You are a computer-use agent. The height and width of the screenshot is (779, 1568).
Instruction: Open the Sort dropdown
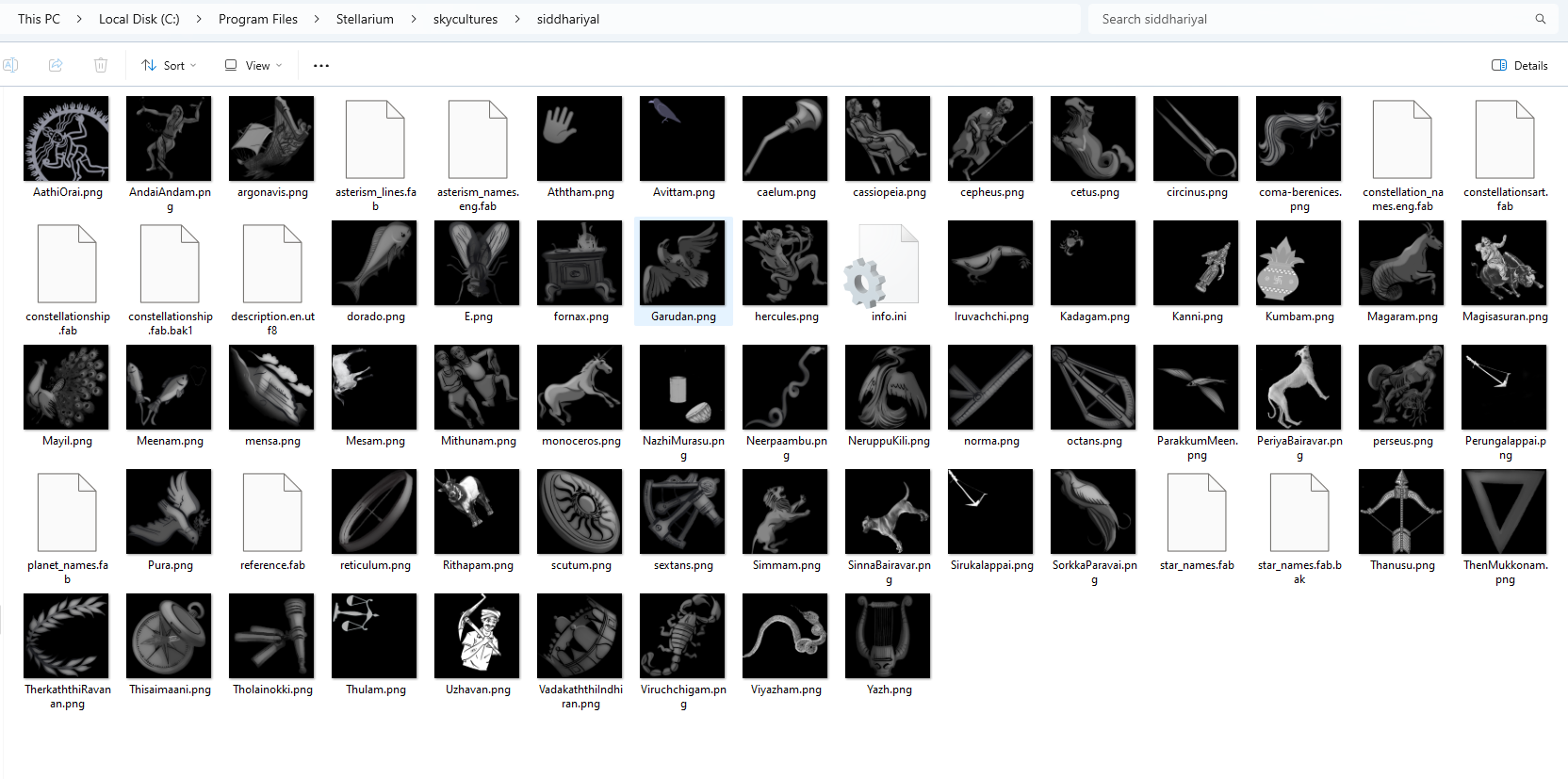tap(169, 65)
